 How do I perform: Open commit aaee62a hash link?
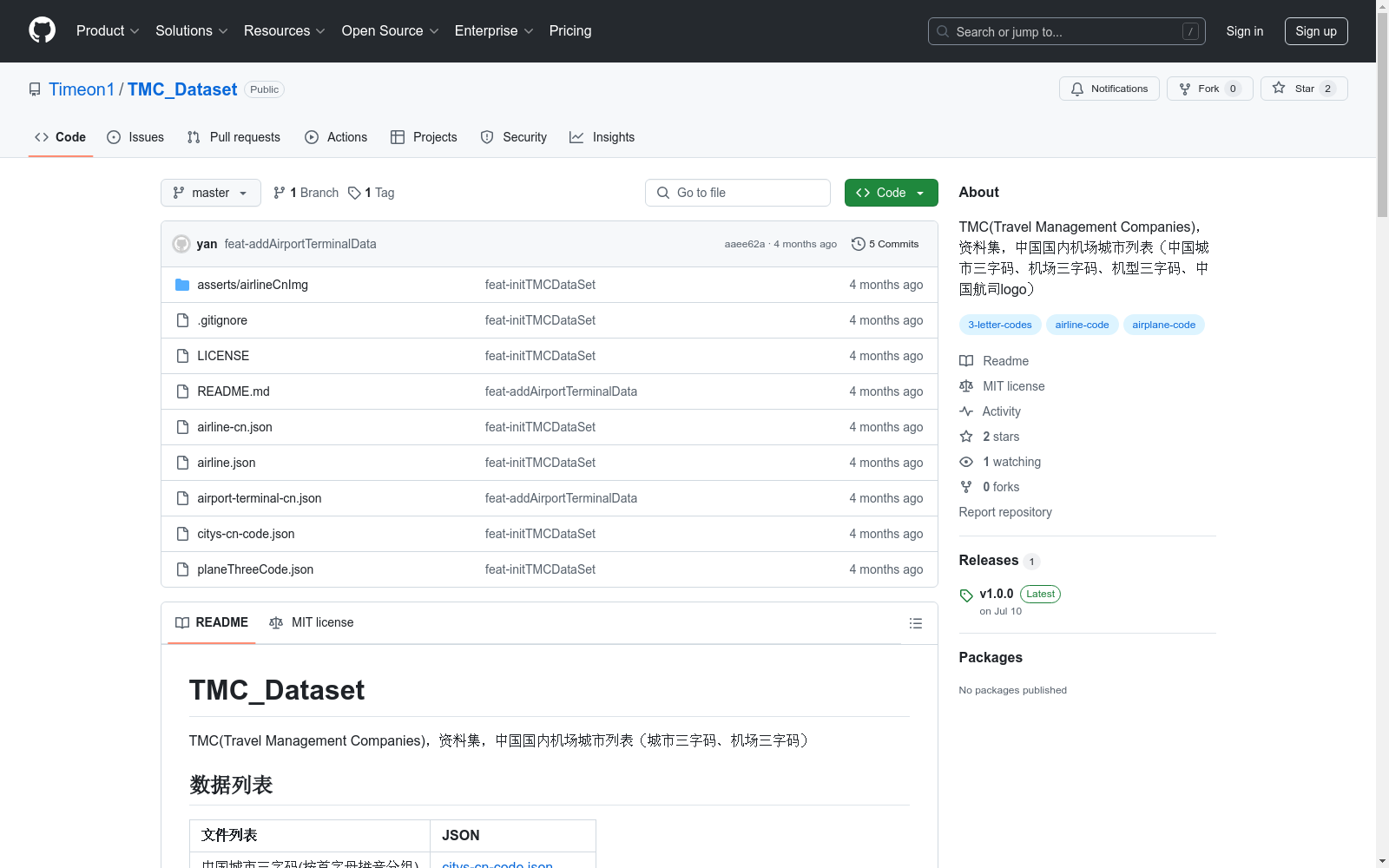(745, 244)
